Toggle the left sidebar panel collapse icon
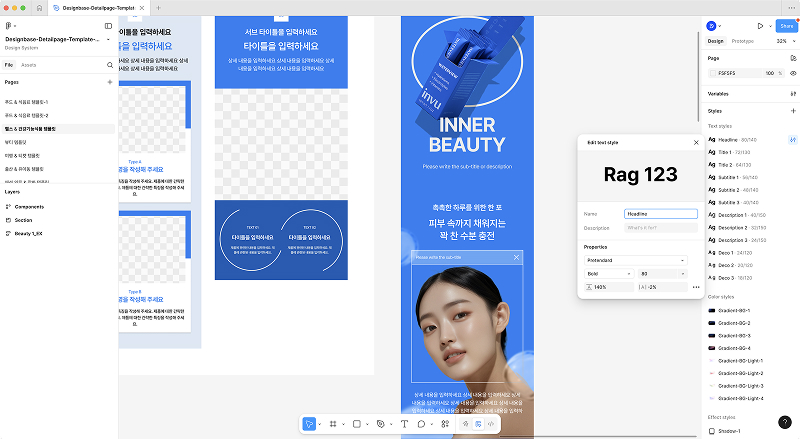800x439 pixels. [x=108, y=26]
